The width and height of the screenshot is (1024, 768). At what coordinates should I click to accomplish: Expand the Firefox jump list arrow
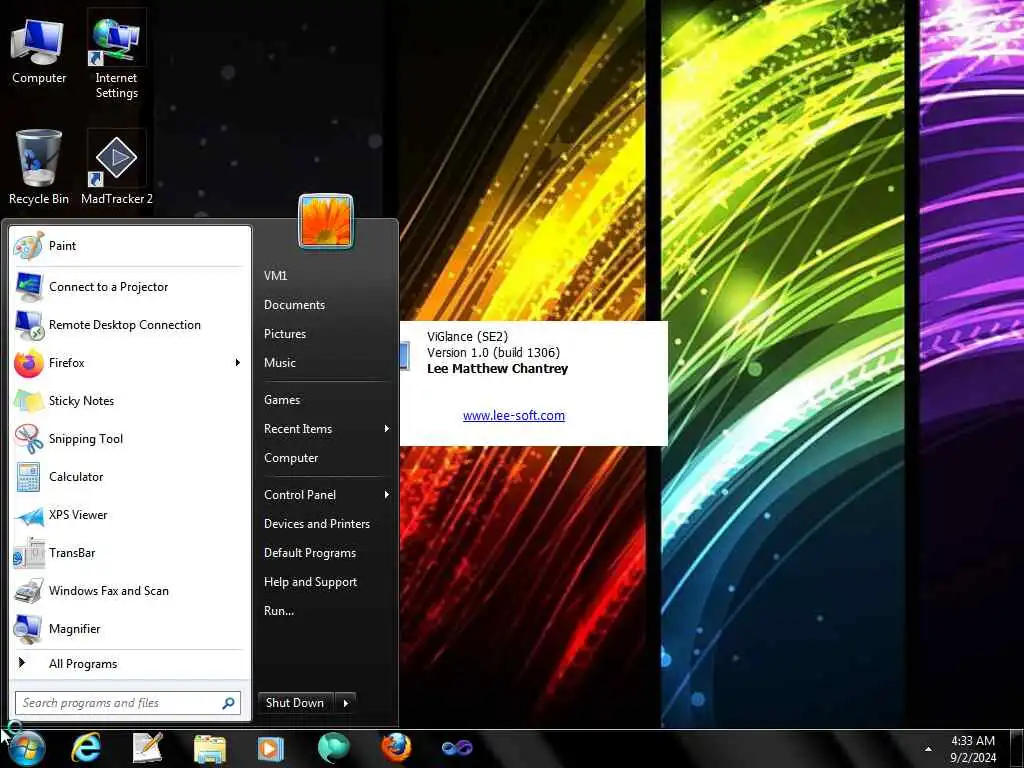(x=238, y=362)
